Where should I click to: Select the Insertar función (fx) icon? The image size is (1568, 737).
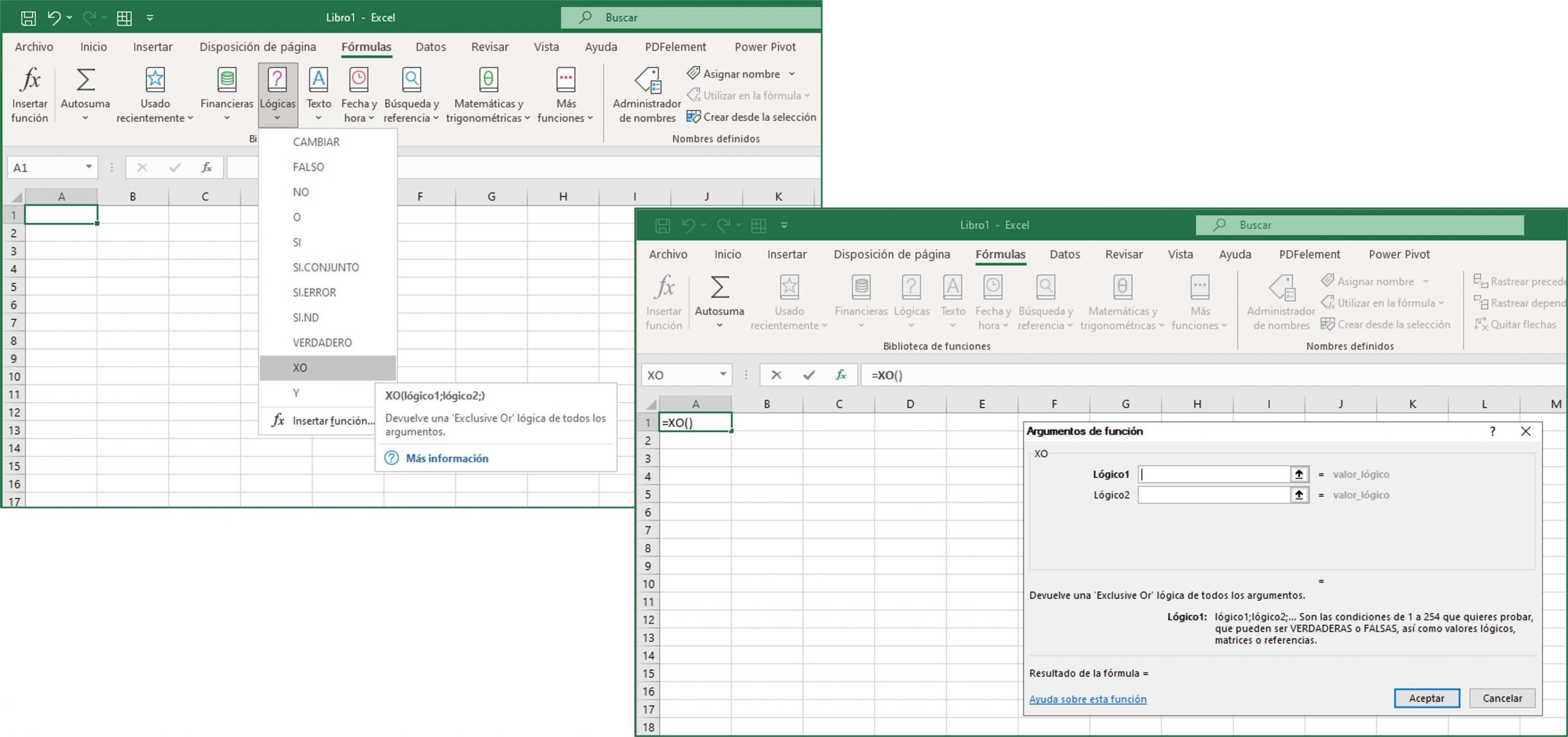click(x=29, y=93)
